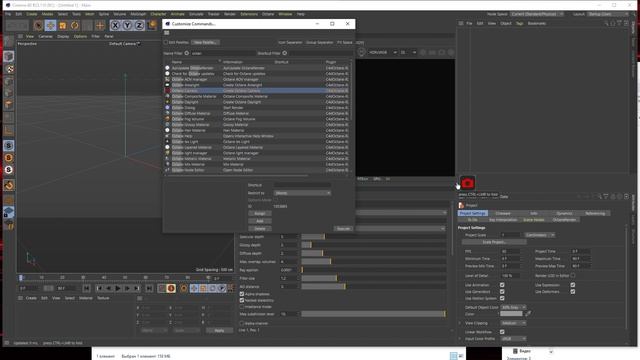Open the Project Scale units dropdown

click(x=539, y=235)
